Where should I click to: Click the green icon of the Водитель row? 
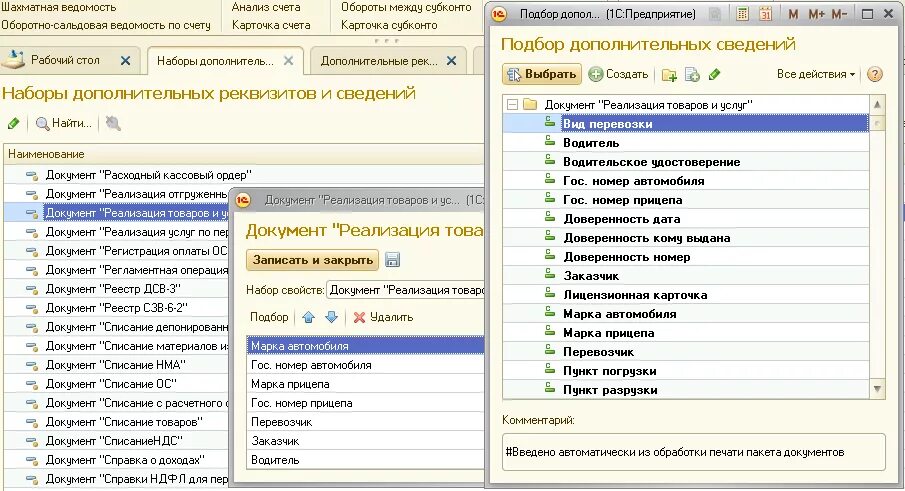point(550,141)
